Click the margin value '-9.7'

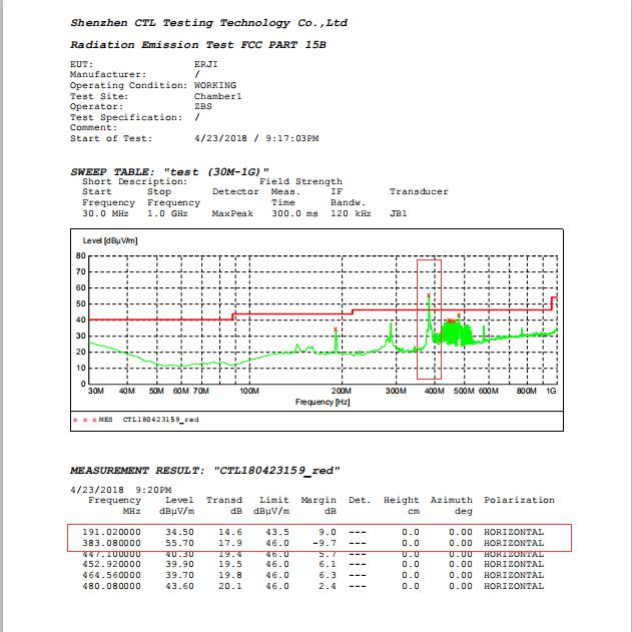tap(324, 543)
